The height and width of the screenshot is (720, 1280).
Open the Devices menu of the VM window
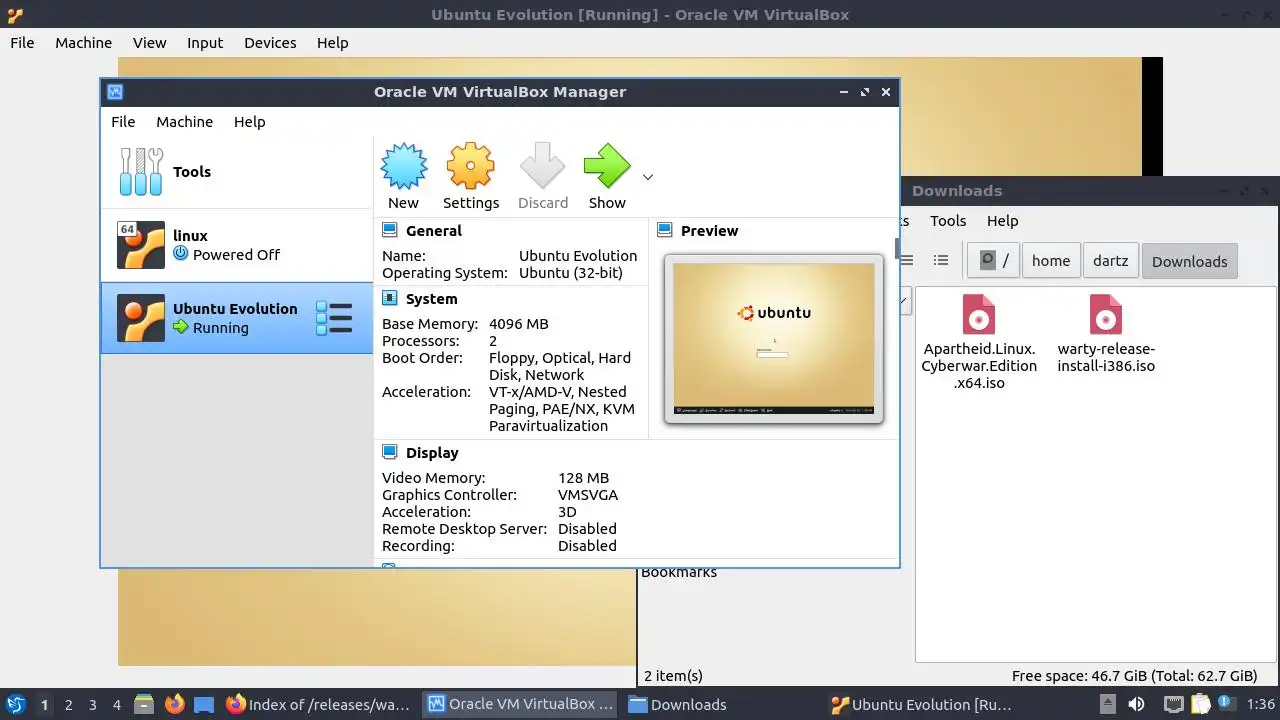click(x=270, y=43)
